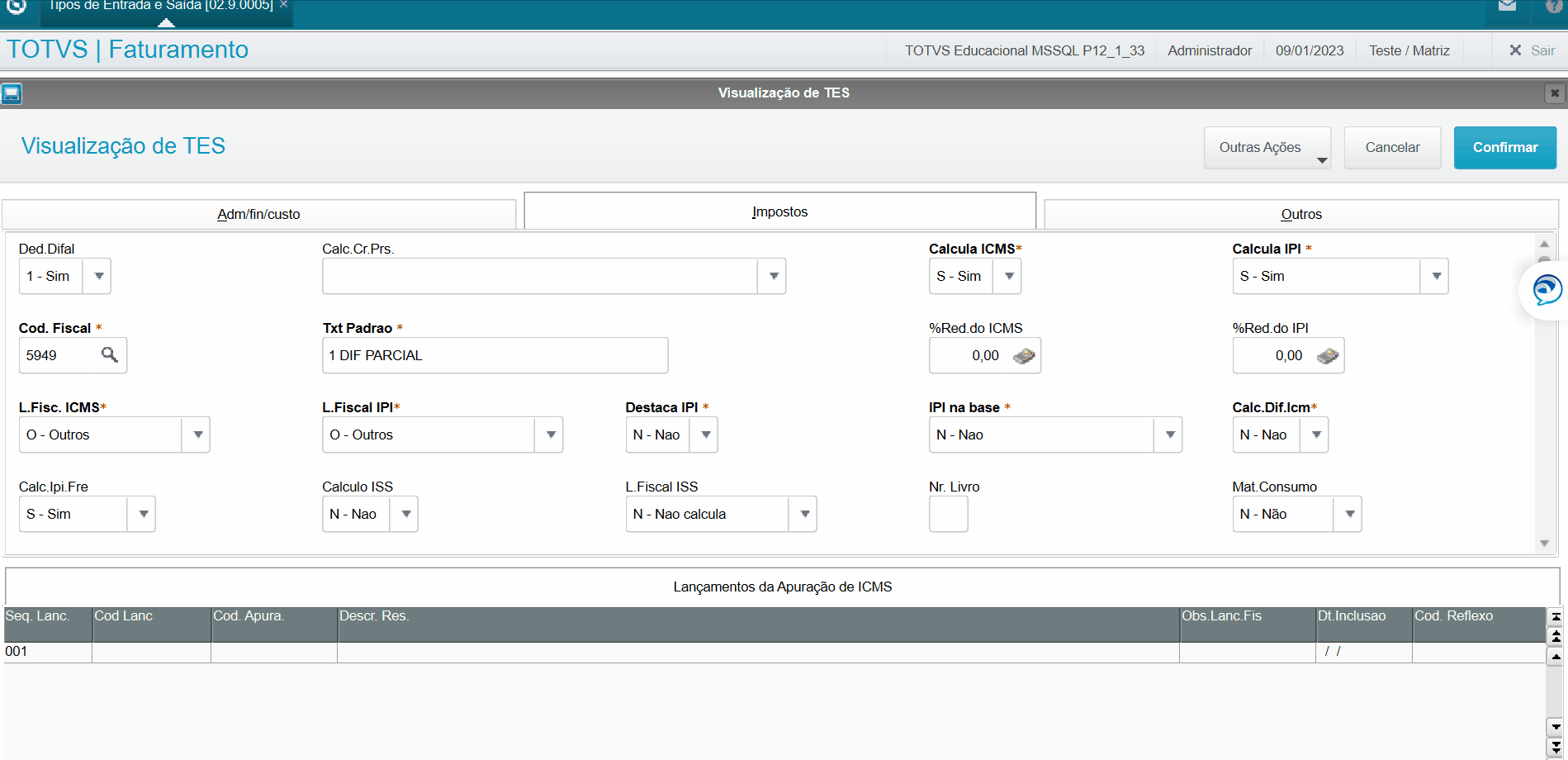Click the Cancelar button
This screenshot has width=1568, height=760.
tap(1392, 148)
